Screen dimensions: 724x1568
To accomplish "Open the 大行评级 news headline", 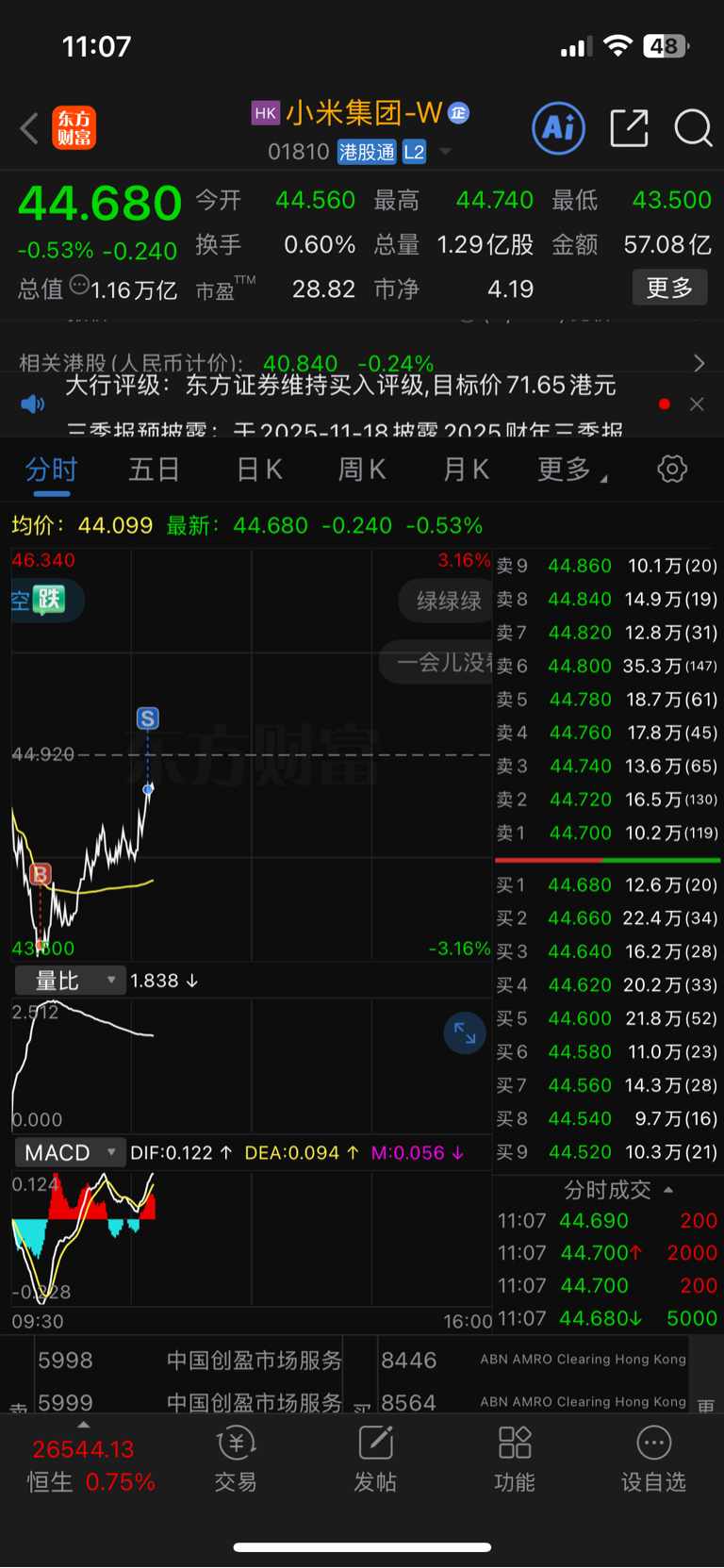I will [340, 385].
